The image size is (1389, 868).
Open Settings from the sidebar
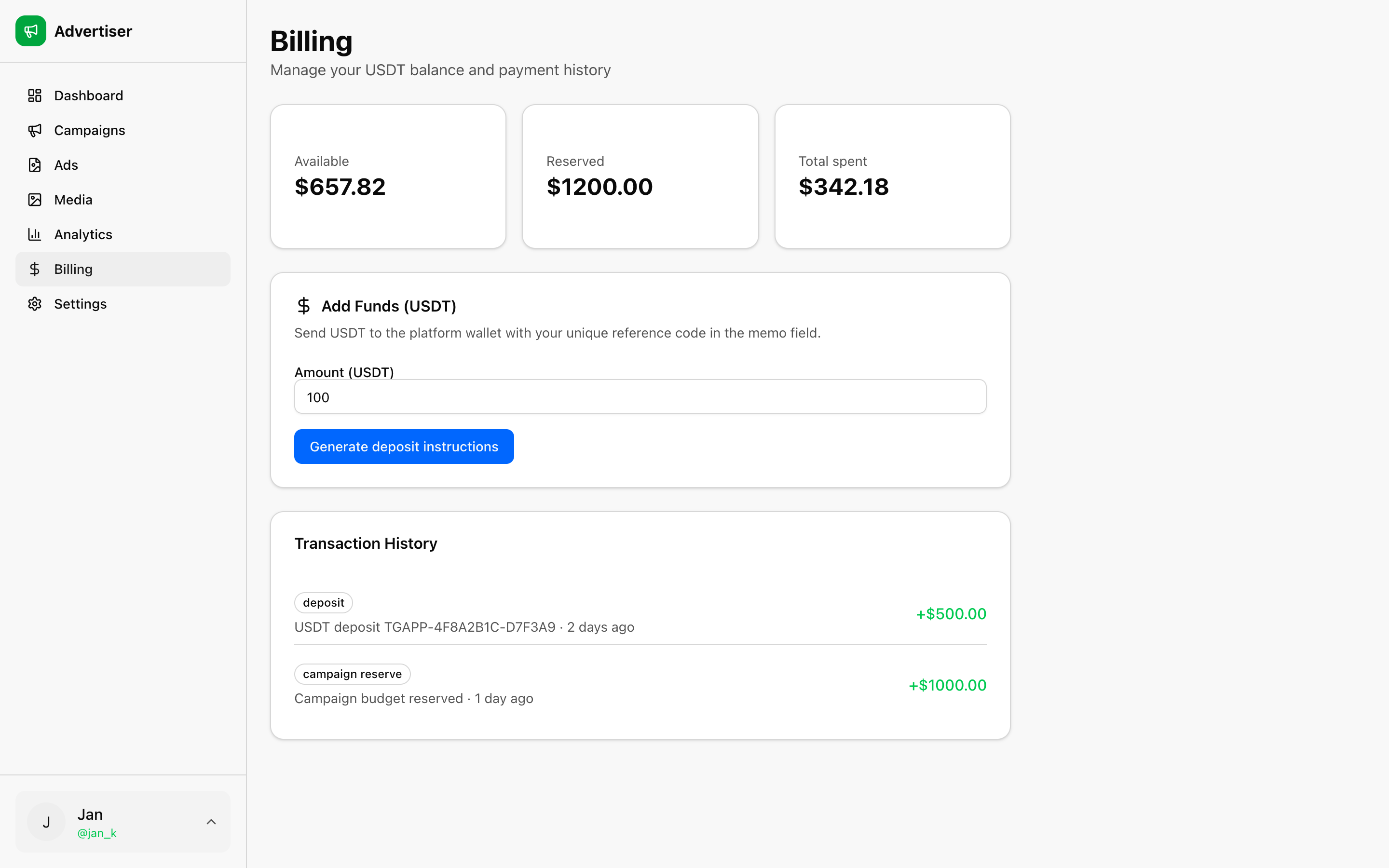(x=123, y=304)
